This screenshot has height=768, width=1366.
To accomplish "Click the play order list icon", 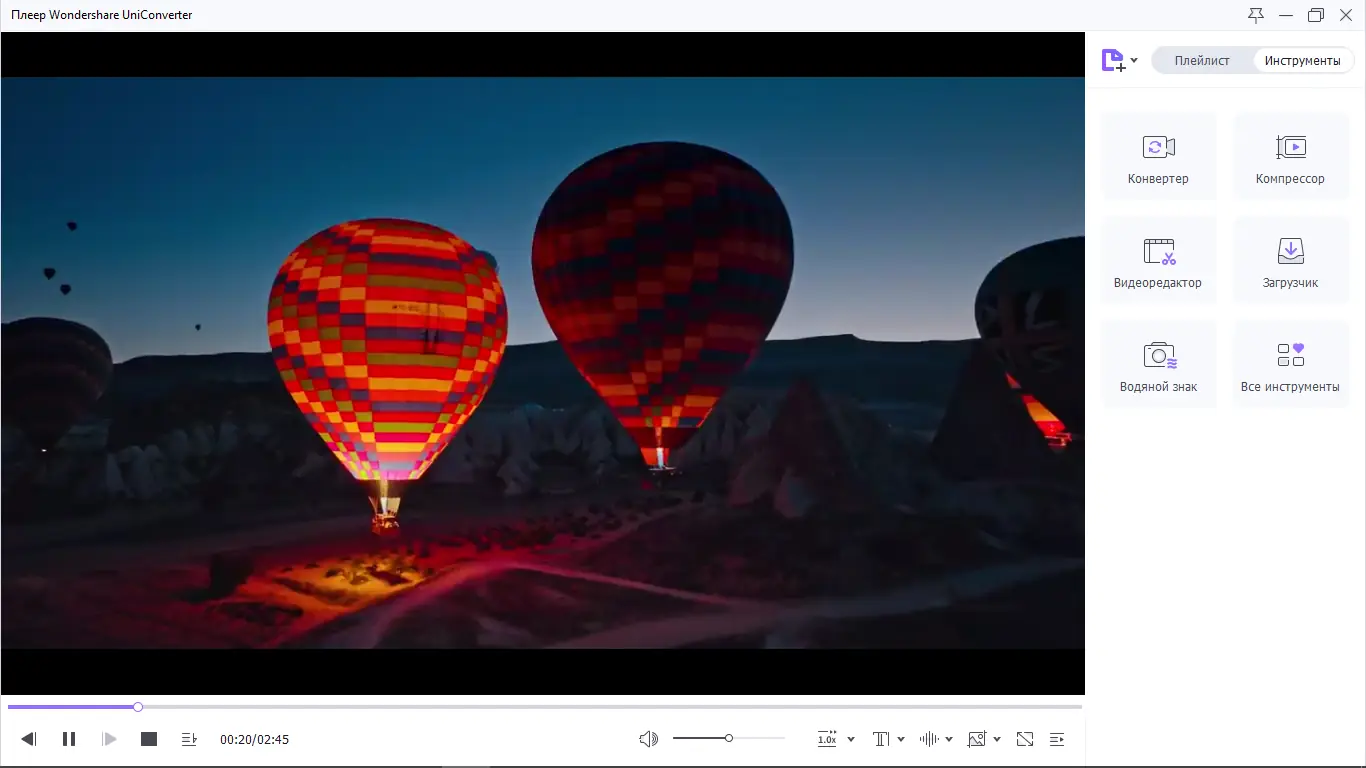I will coord(189,739).
